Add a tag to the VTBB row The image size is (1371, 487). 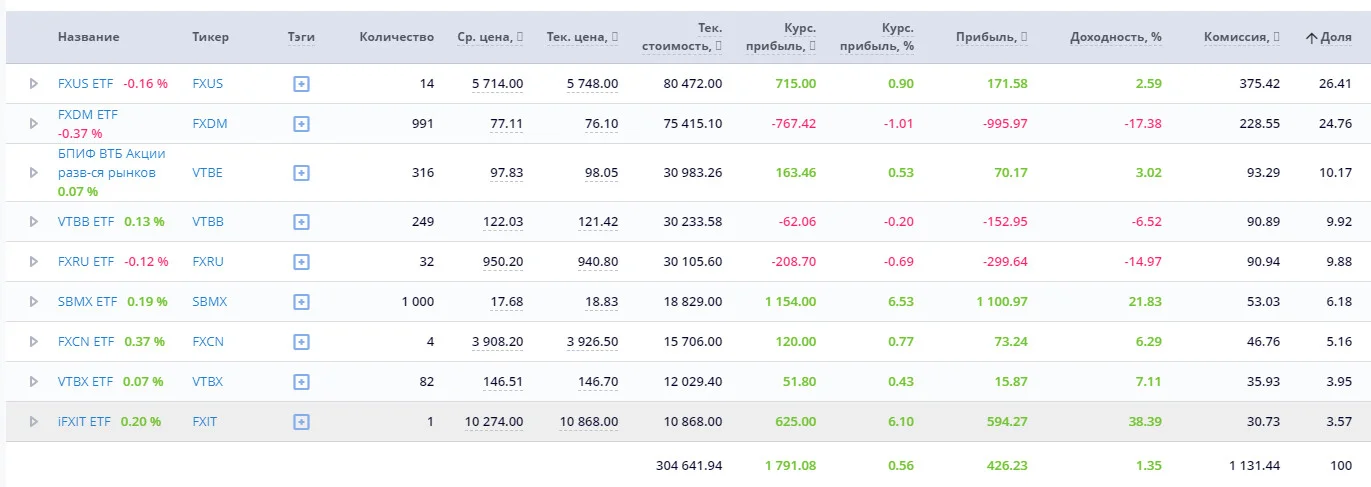[301, 222]
